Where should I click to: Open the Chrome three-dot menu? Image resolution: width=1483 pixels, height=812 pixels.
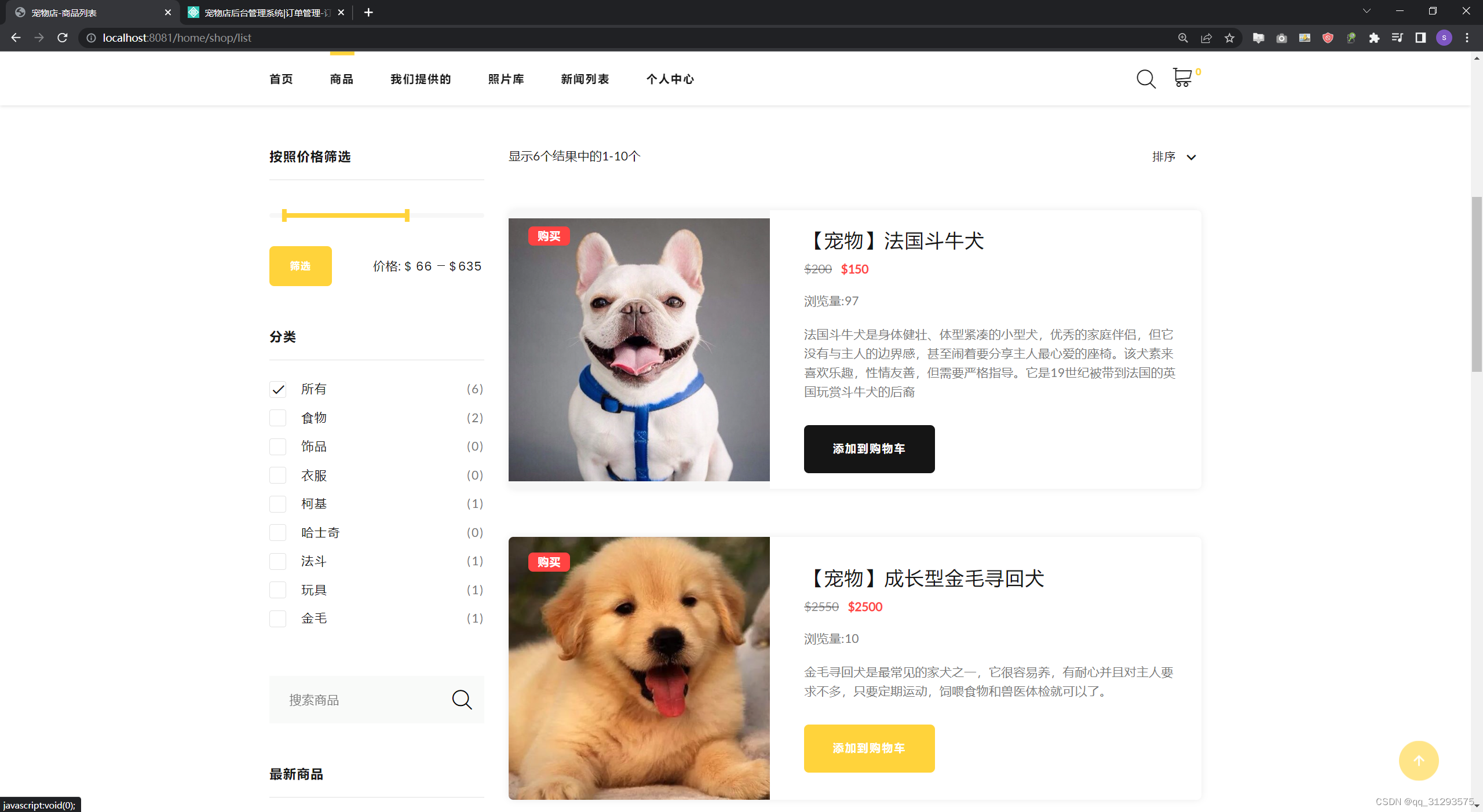pyautogui.click(x=1467, y=38)
